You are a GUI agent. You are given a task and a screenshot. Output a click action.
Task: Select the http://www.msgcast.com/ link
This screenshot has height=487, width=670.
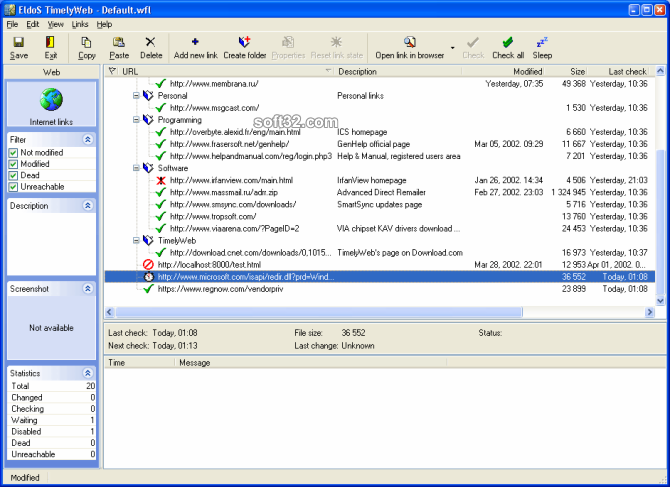click(x=215, y=108)
